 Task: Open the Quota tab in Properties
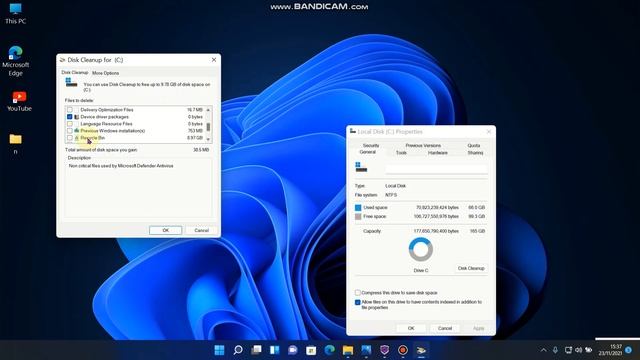[x=473, y=145]
